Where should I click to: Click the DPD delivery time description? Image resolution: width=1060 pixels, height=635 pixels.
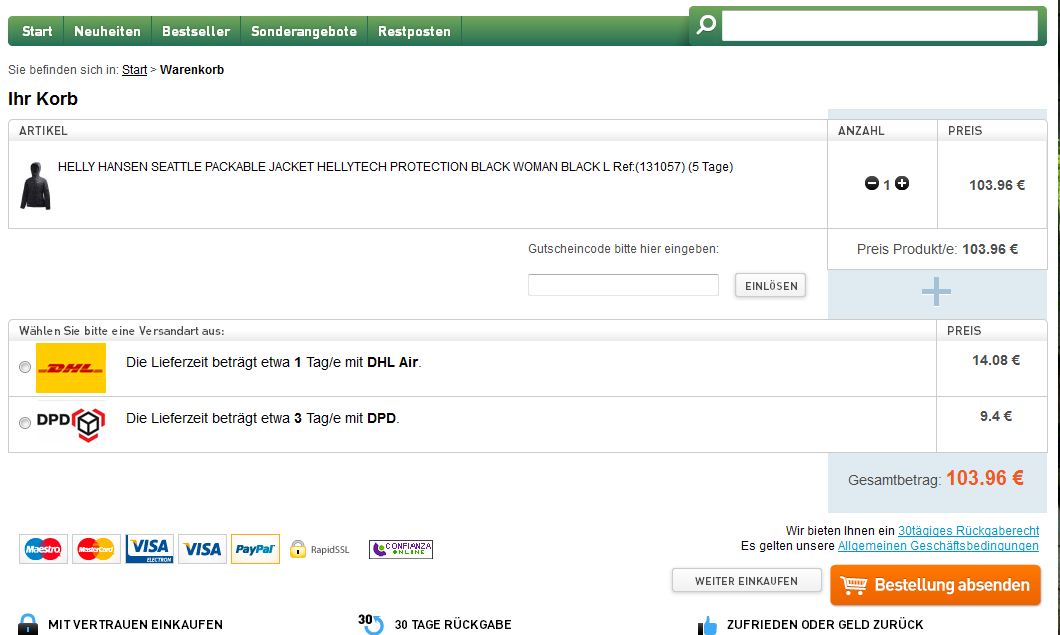coord(263,419)
